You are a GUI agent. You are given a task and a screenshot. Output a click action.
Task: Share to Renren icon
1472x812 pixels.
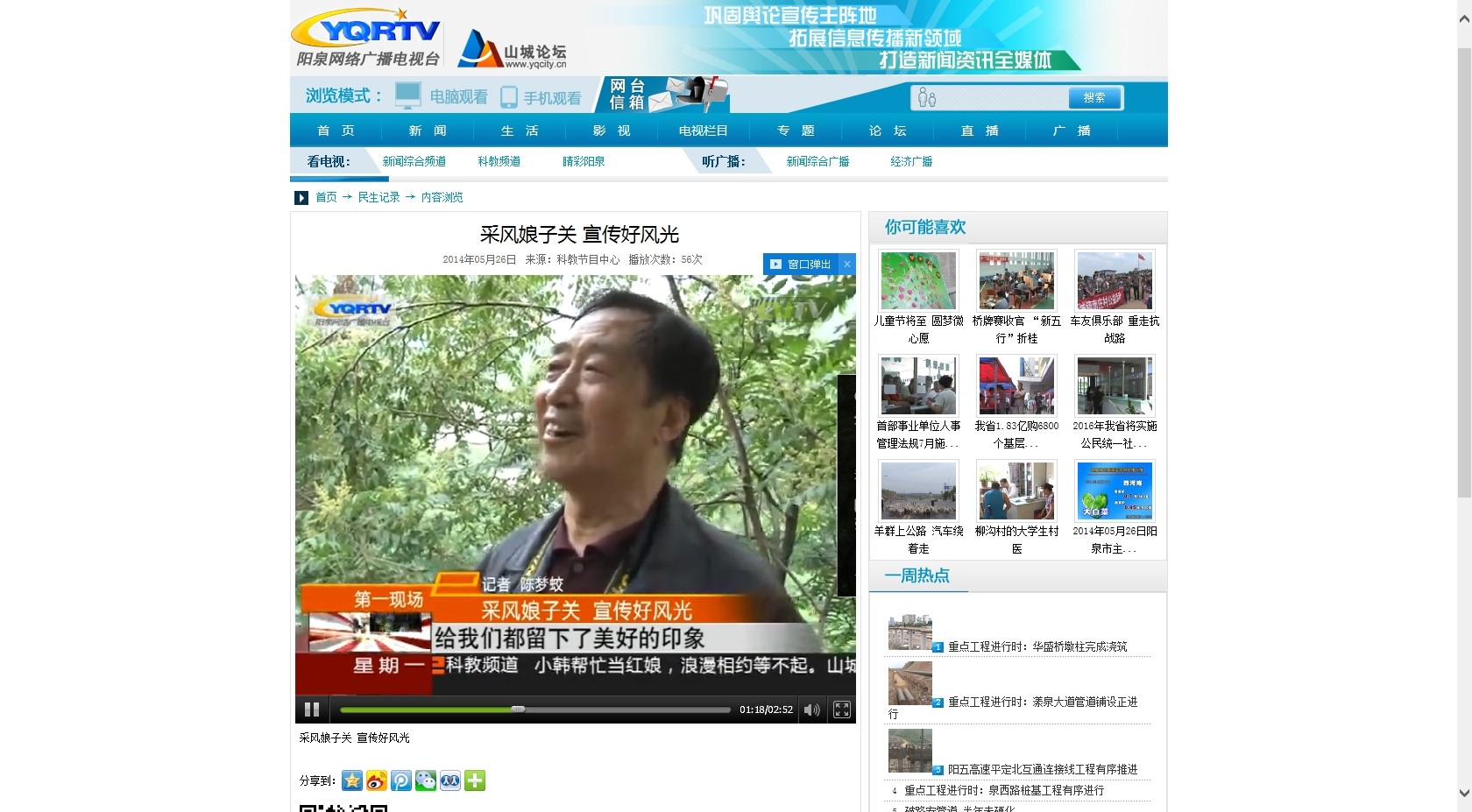pos(450,780)
